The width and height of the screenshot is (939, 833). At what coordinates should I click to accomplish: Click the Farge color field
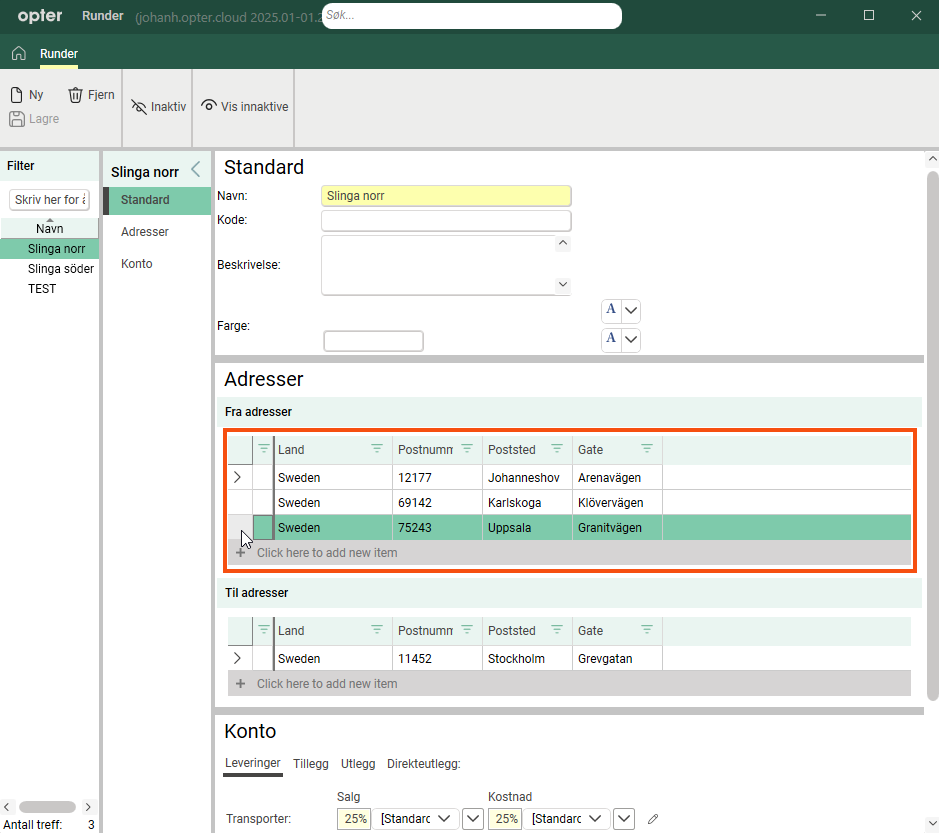[x=373, y=341]
